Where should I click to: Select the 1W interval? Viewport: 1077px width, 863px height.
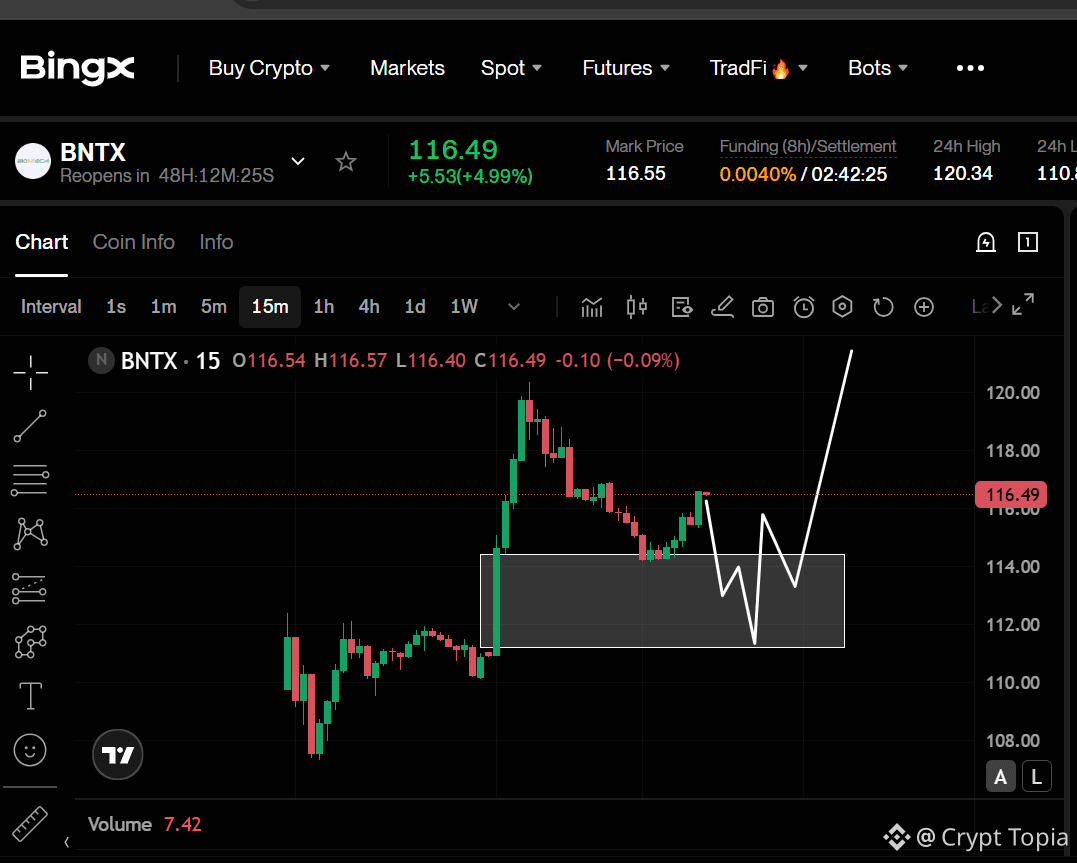pos(464,306)
